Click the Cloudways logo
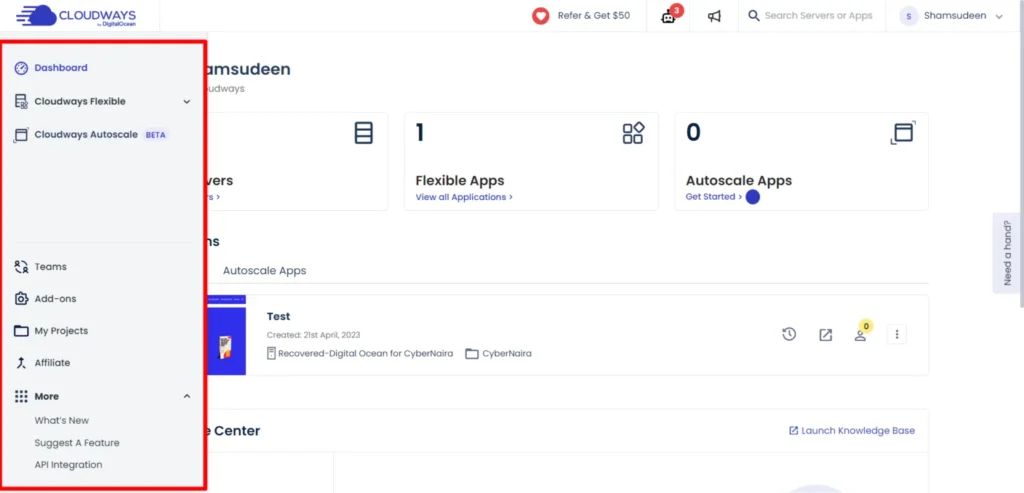 75,16
